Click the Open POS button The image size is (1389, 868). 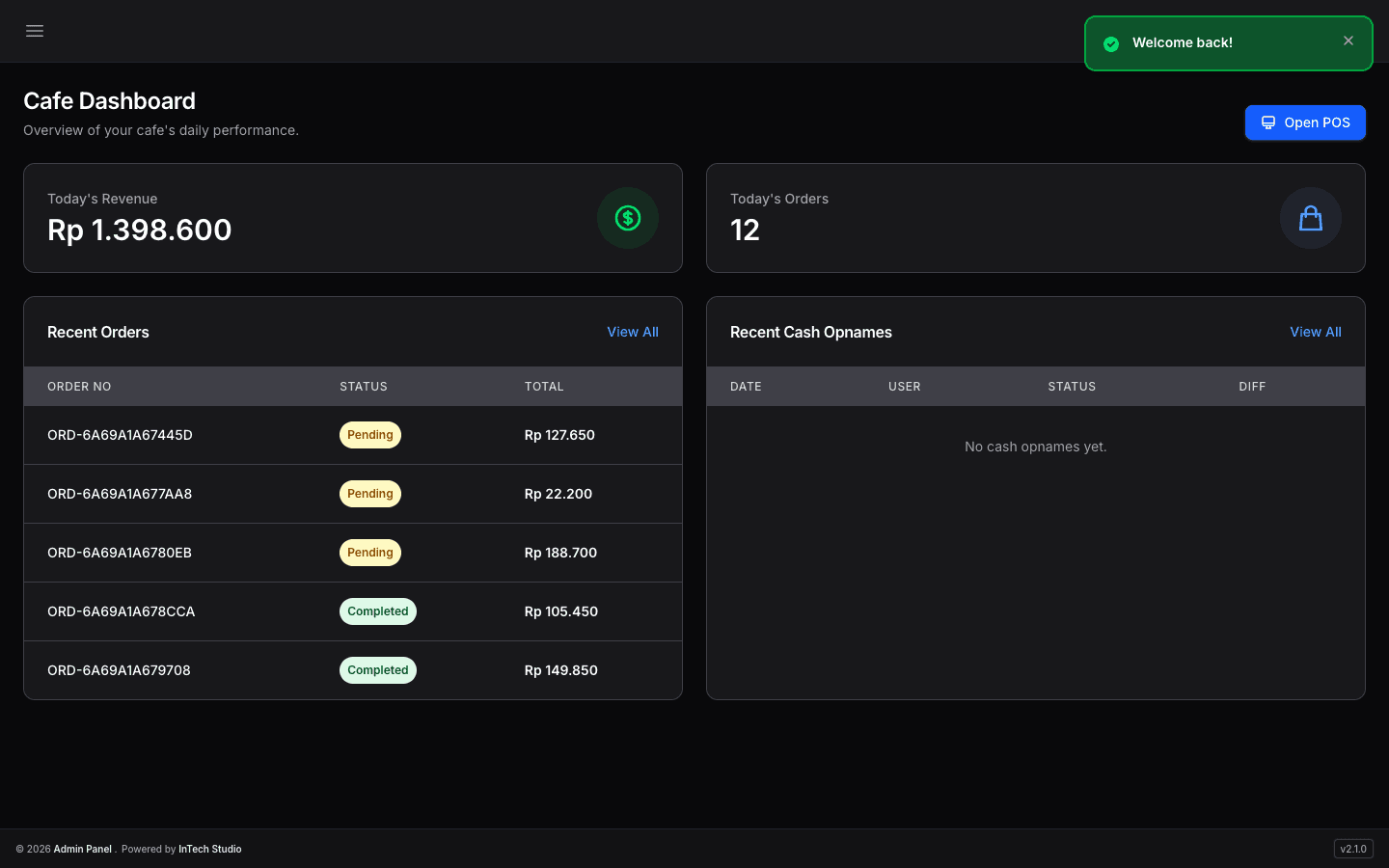(1305, 122)
